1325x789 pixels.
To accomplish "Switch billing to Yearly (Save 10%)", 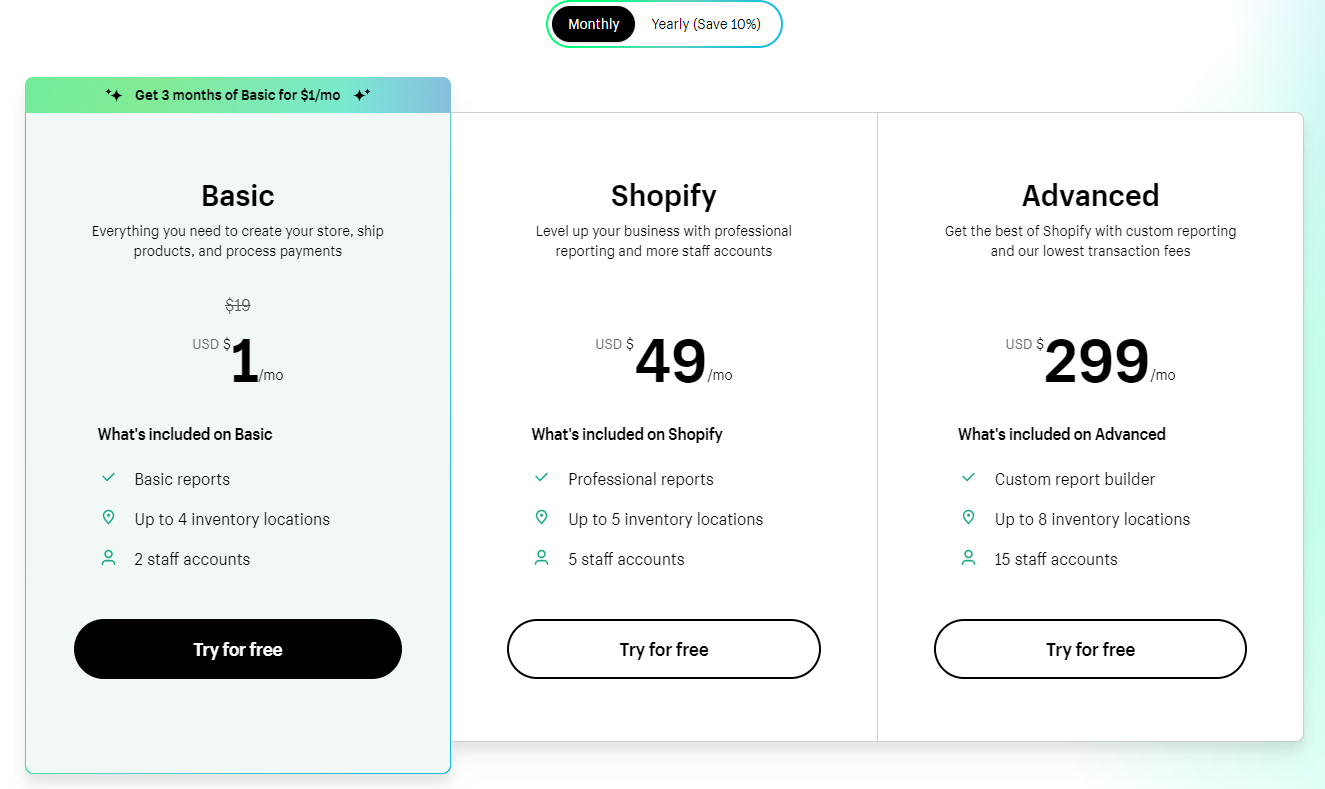I will pos(706,24).
